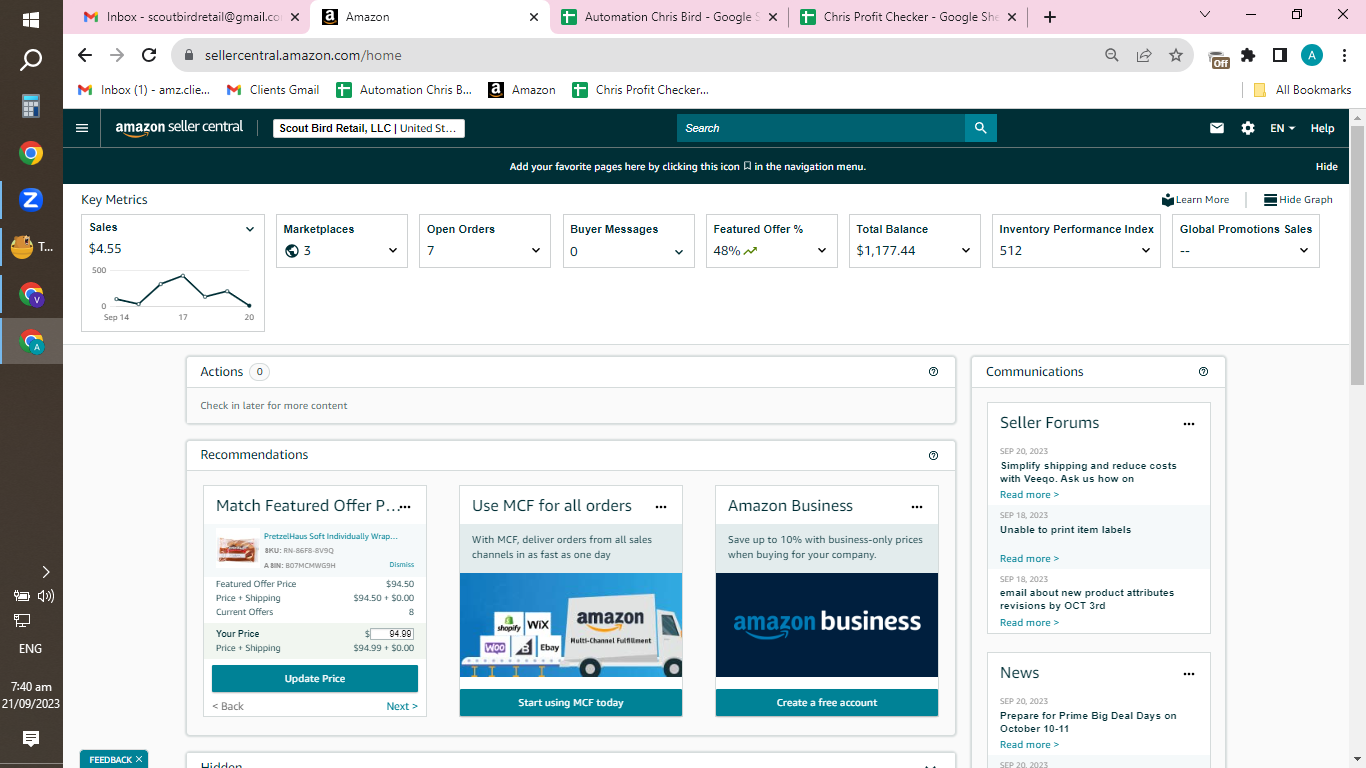The height and width of the screenshot is (768, 1366).
Task: Click the teal search magnifier button
Action: [981, 128]
